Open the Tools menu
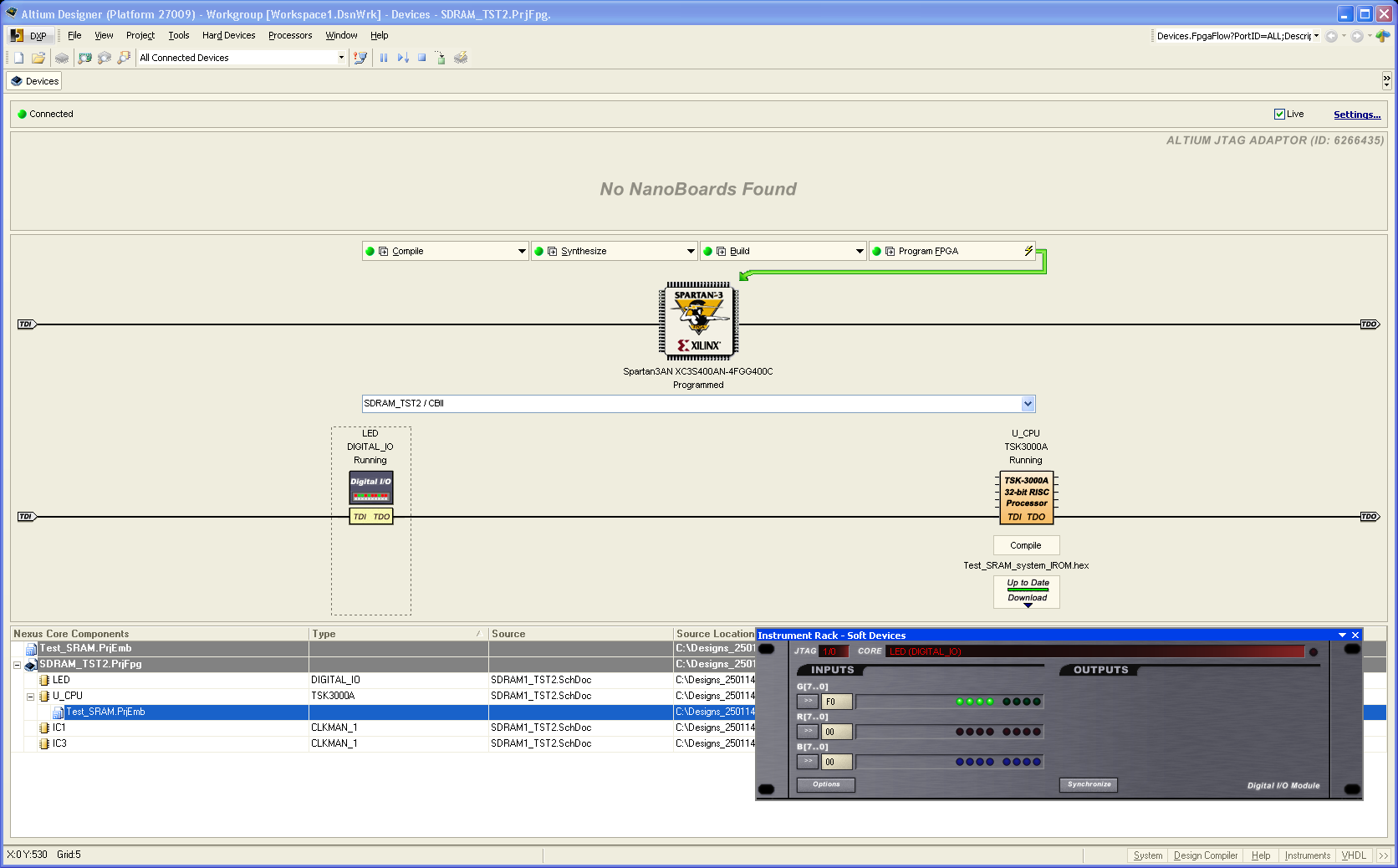The width and height of the screenshot is (1398, 868). point(179,35)
